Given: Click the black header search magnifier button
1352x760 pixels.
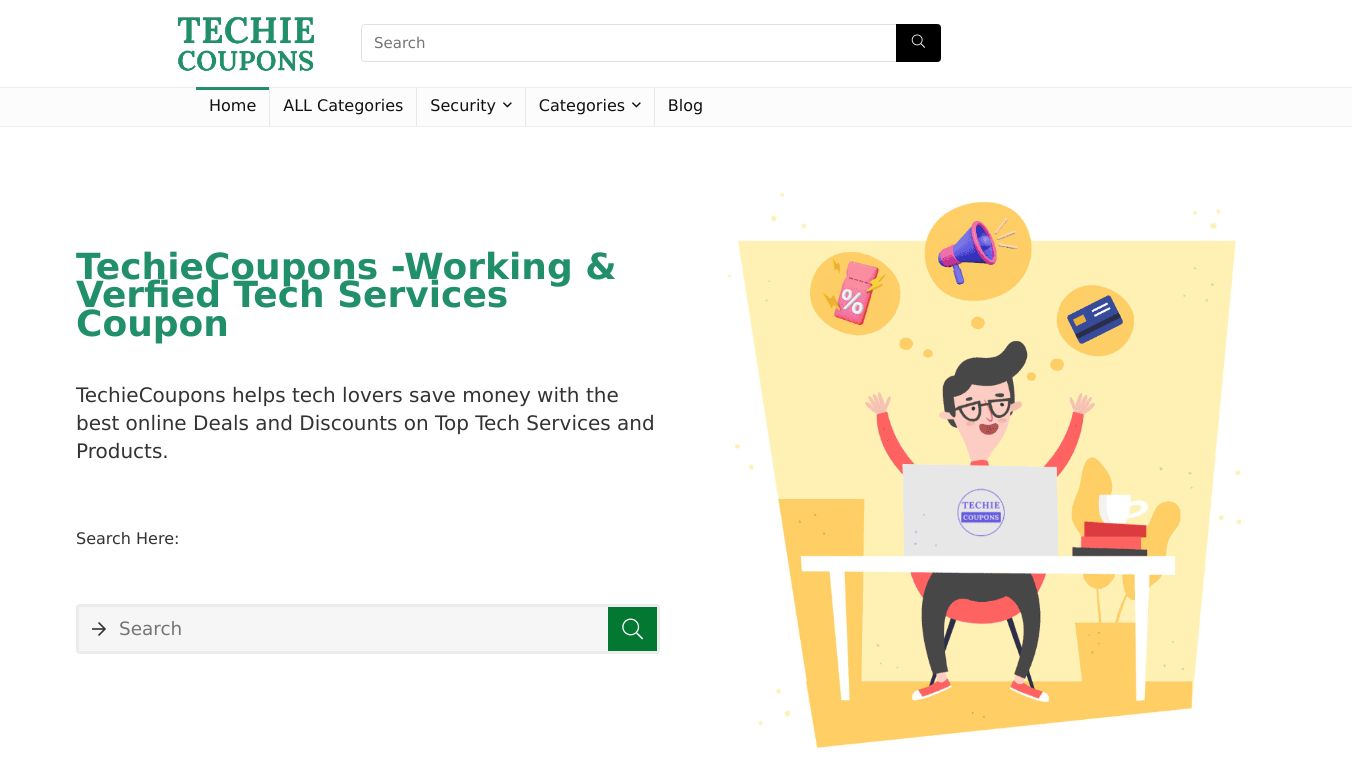Looking at the screenshot, I should click(x=918, y=43).
